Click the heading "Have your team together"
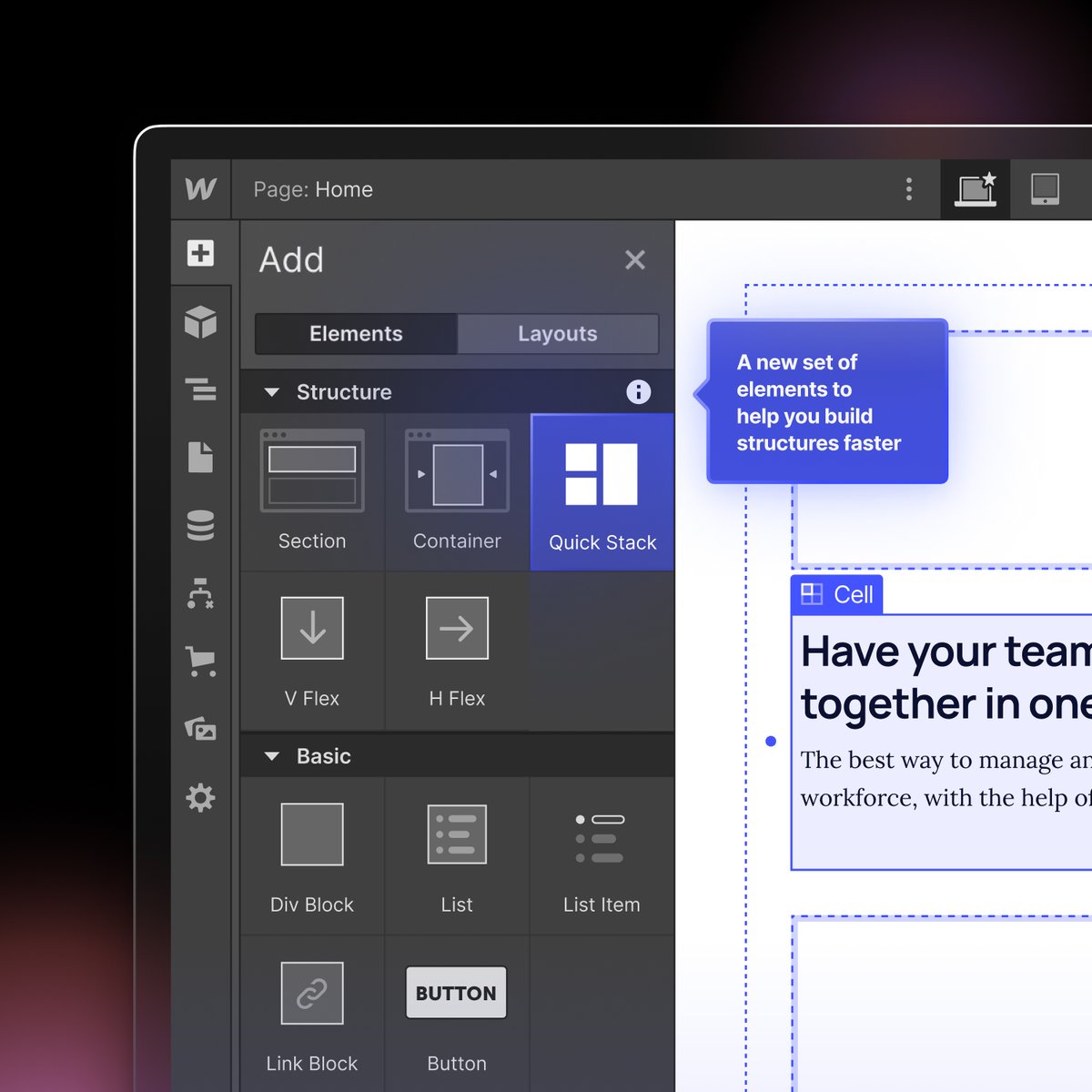 946,677
